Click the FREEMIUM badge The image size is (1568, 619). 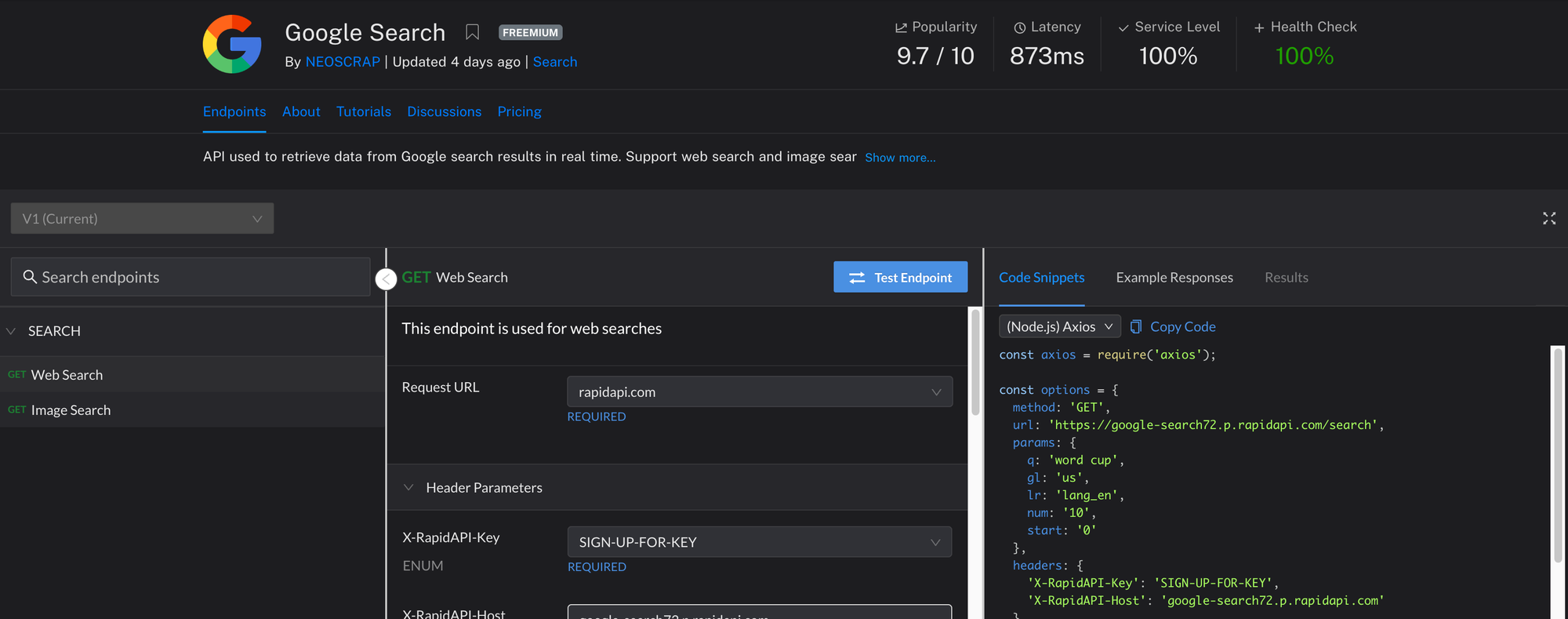click(x=531, y=32)
